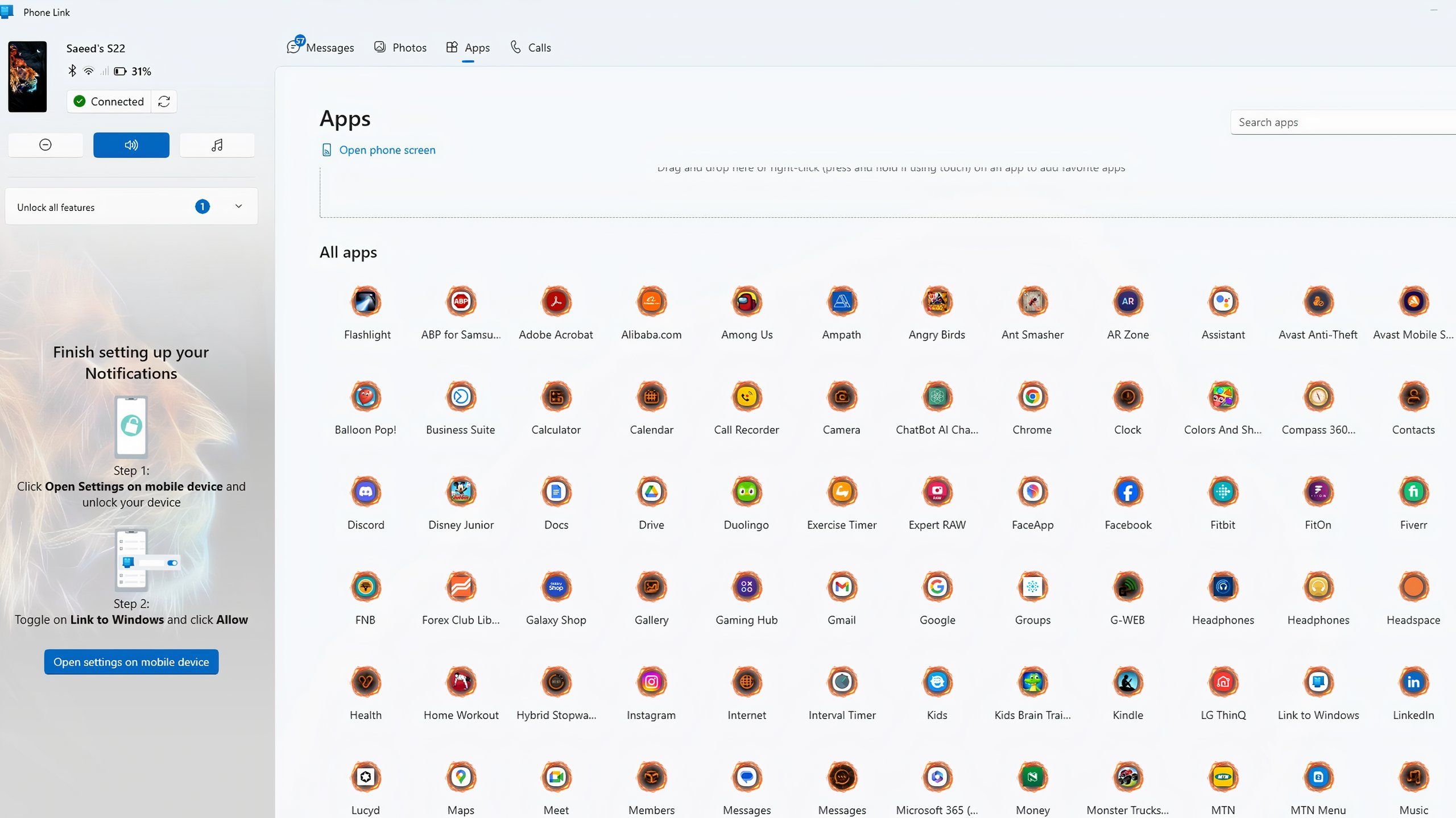Switch to the Messages tab
1456x818 pixels.
[321, 47]
